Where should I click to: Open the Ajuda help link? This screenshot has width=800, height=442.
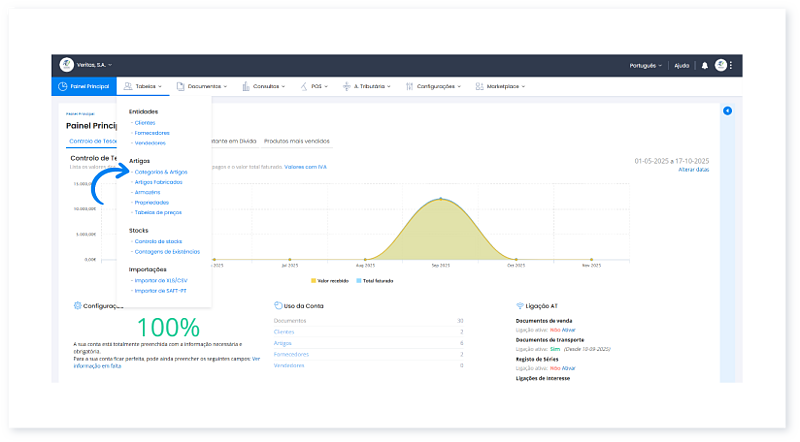coord(682,65)
